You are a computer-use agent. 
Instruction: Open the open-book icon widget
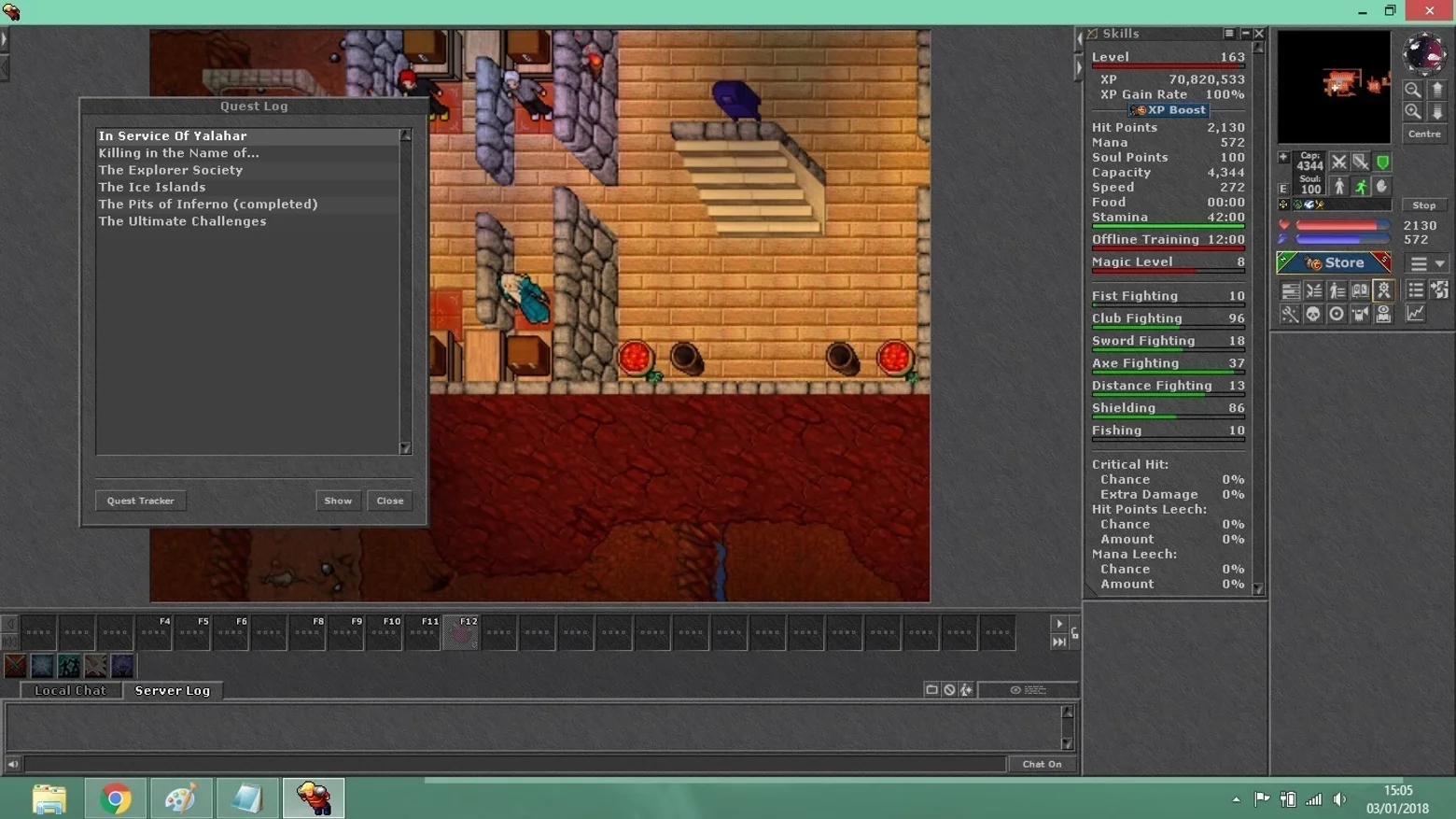[1360, 290]
